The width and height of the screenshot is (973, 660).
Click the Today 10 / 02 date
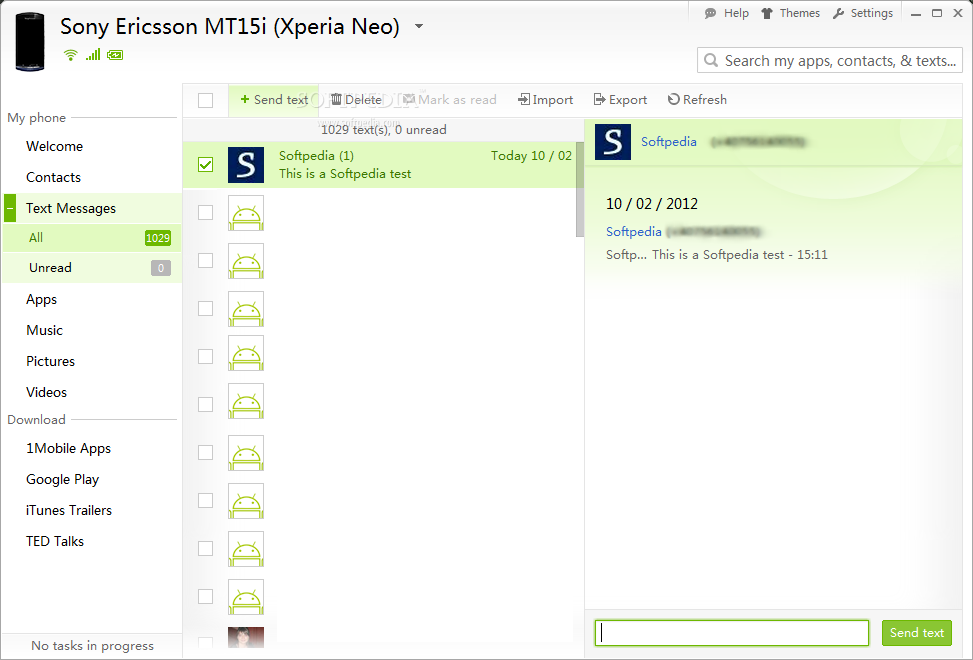[x=531, y=156]
